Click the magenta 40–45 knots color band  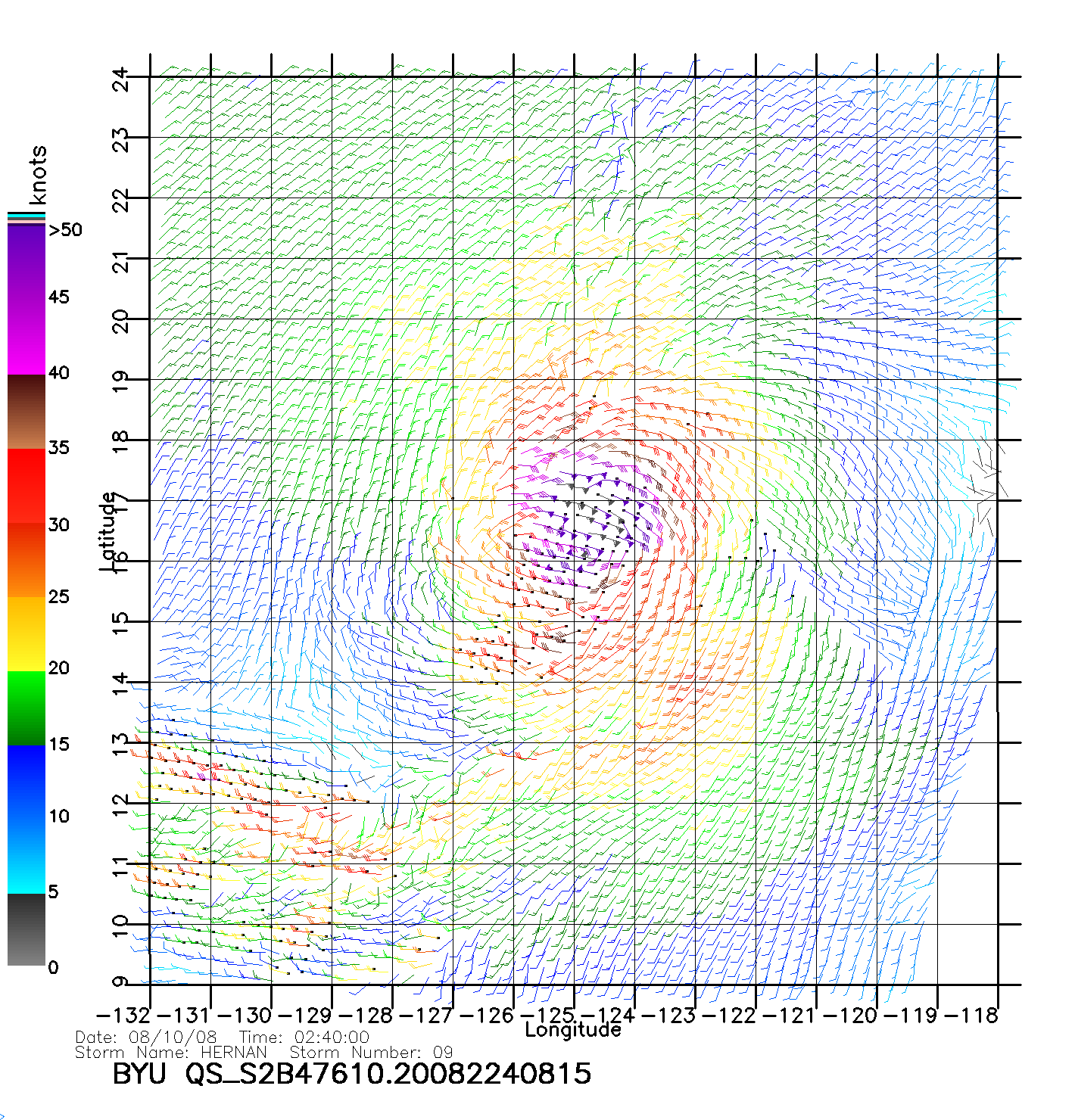tap(26, 337)
